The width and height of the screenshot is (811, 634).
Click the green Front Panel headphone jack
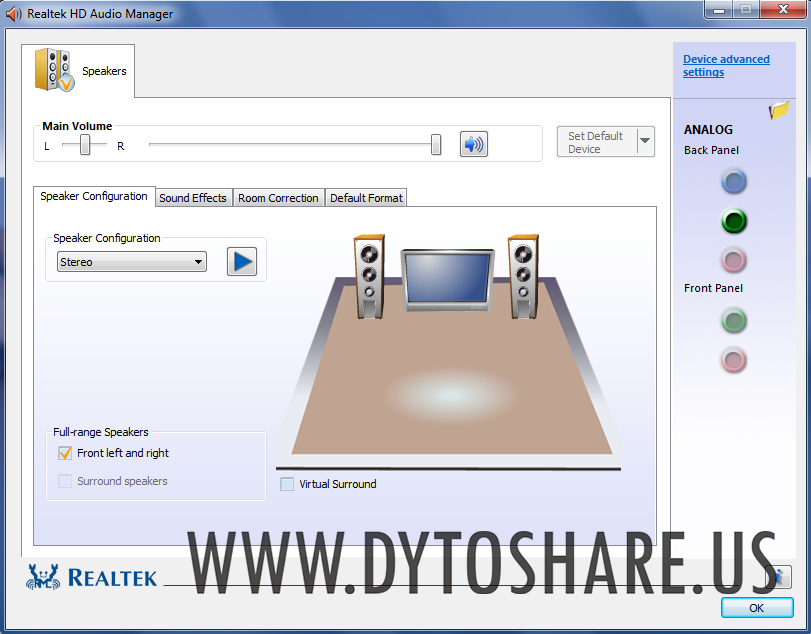[x=733, y=321]
